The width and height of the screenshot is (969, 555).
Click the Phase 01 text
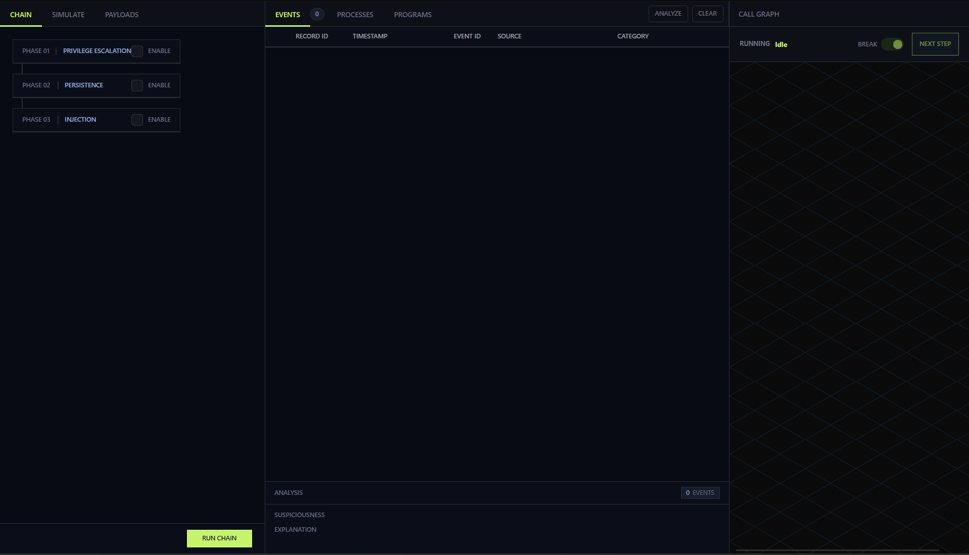[36, 51]
